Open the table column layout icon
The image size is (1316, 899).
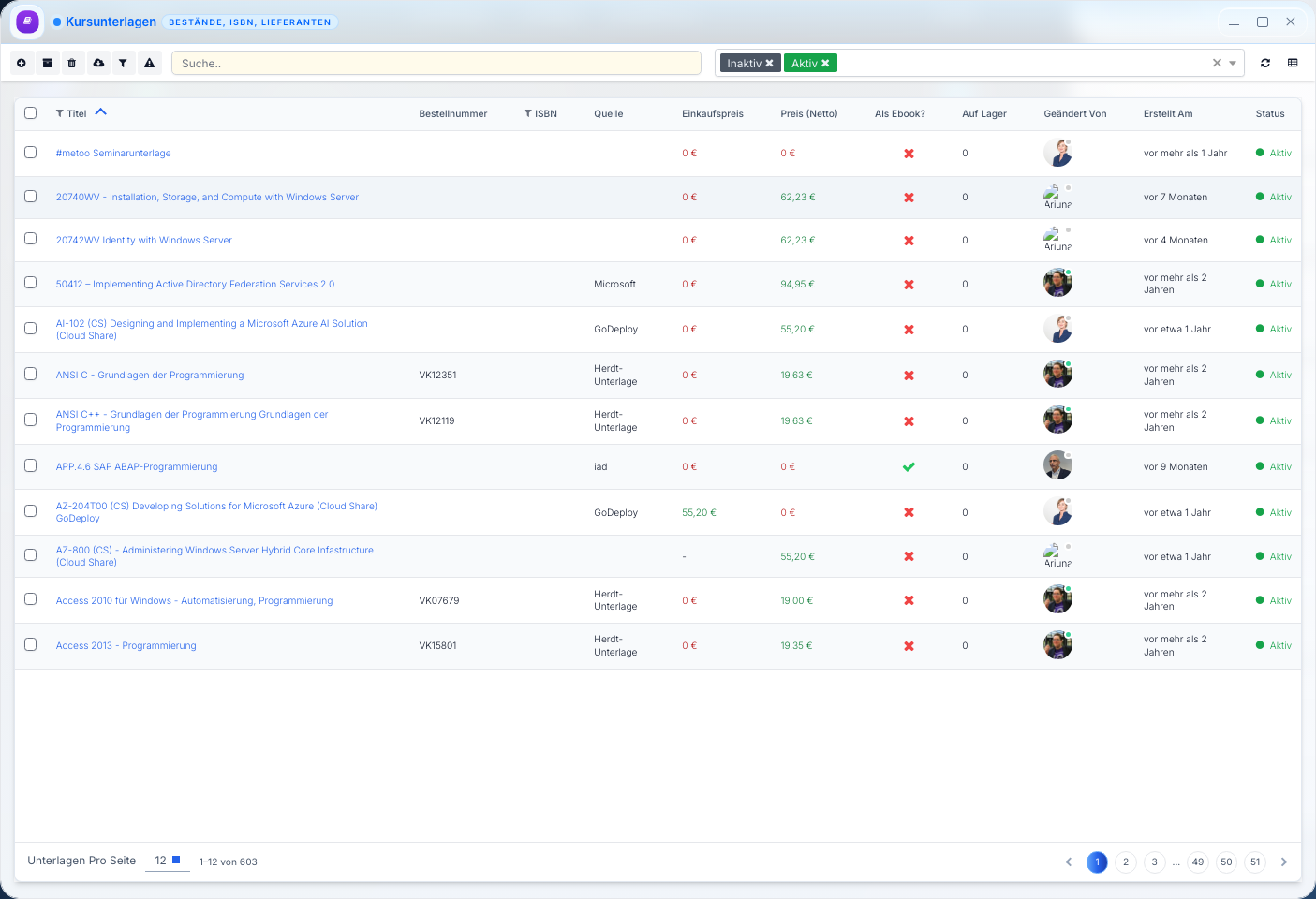tap(1293, 63)
